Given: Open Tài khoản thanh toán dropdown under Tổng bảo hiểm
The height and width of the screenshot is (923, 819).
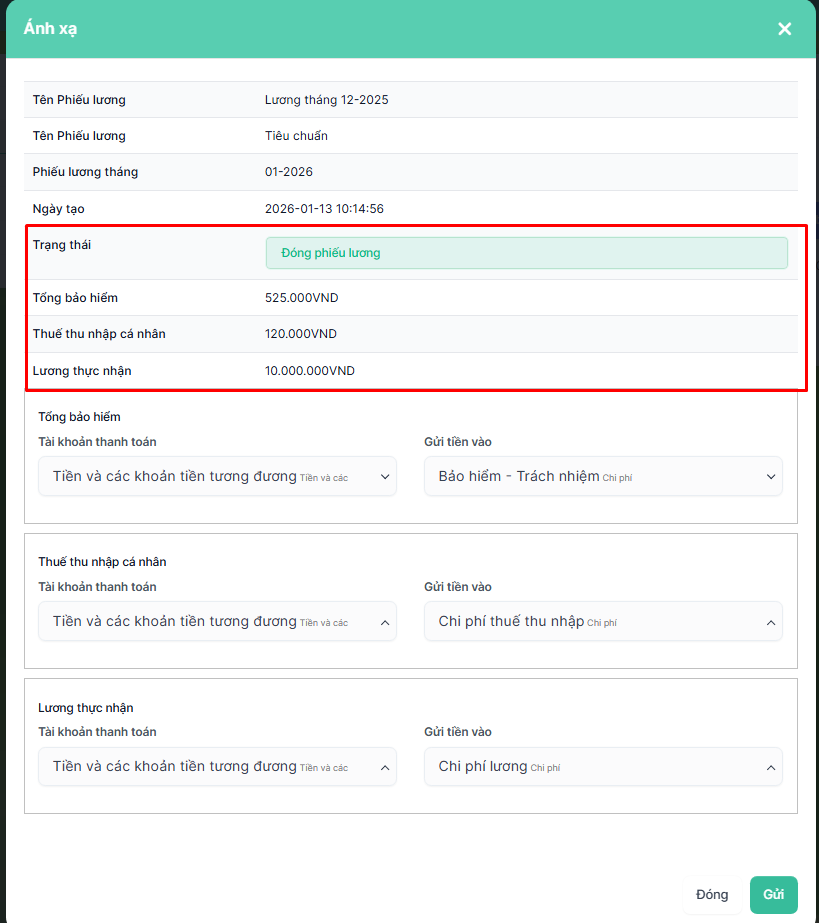Looking at the screenshot, I should 200,477.
